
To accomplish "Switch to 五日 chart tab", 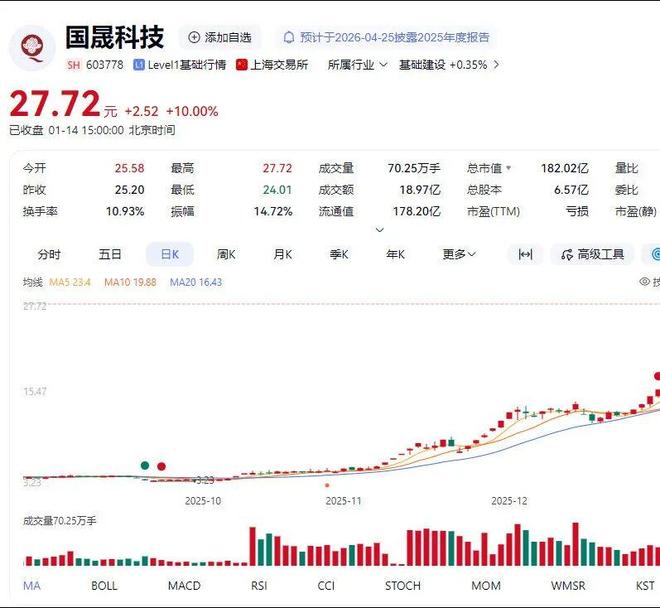I will coord(110,254).
